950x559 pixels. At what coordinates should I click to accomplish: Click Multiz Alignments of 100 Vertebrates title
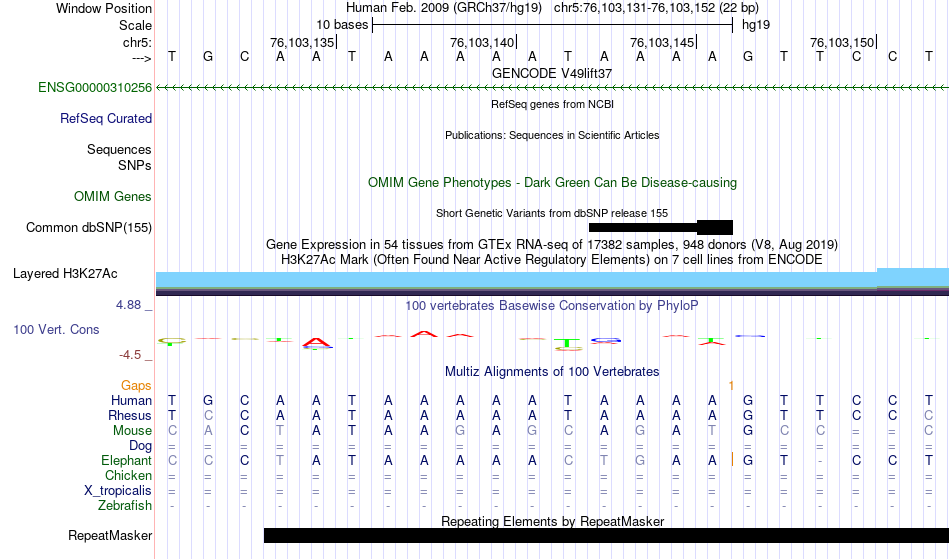(x=552, y=371)
